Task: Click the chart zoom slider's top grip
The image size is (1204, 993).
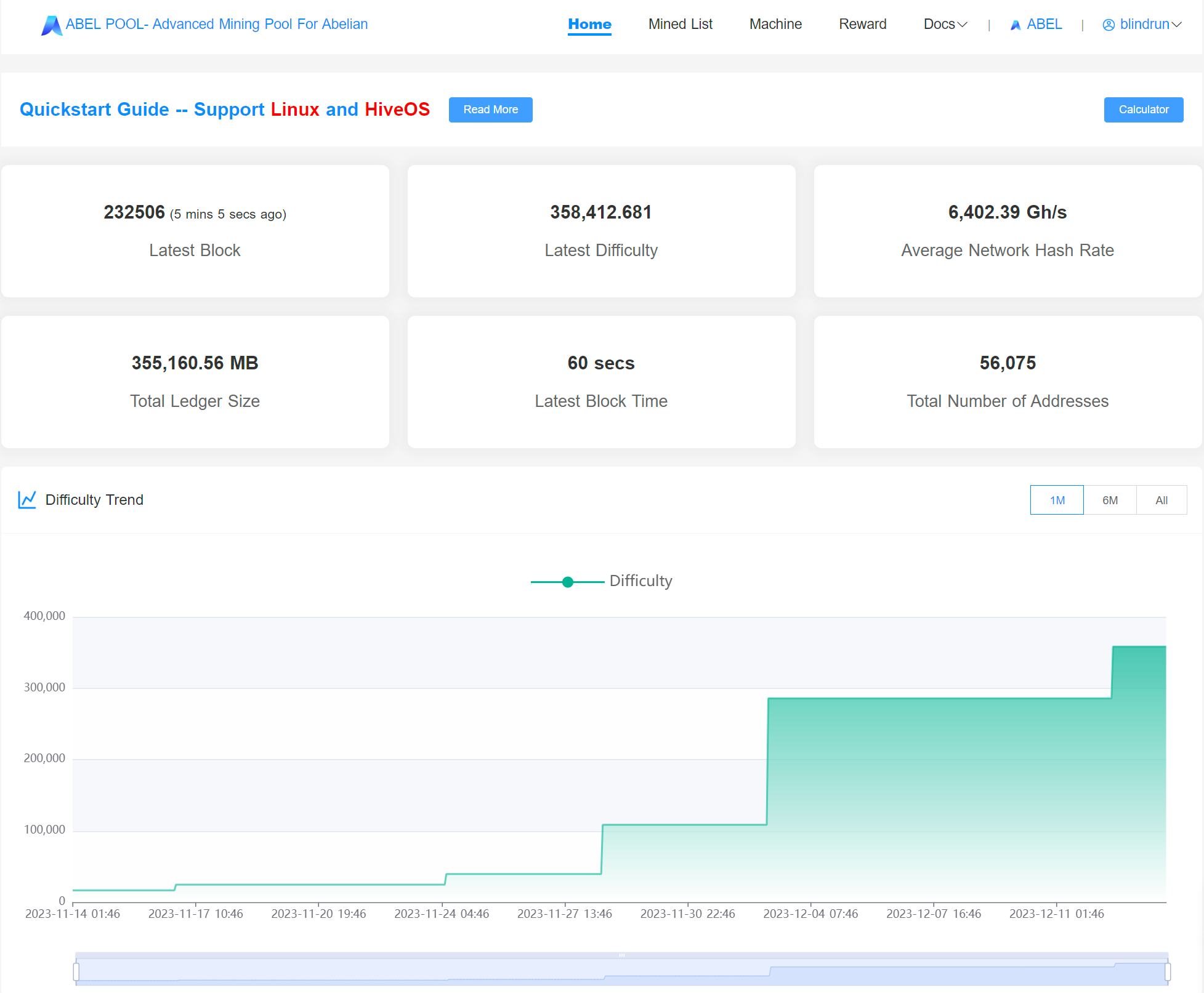Action: click(x=621, y=955)
